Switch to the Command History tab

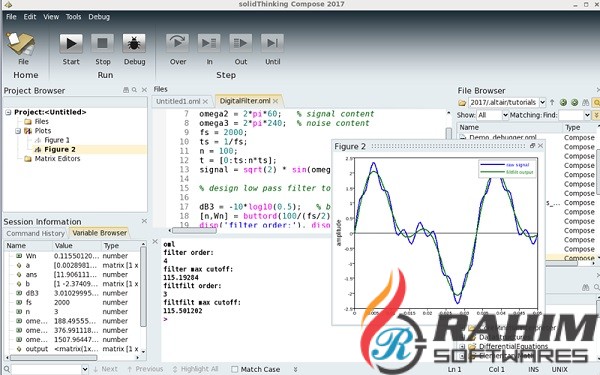pyautogui.click(x=35, y=233)
